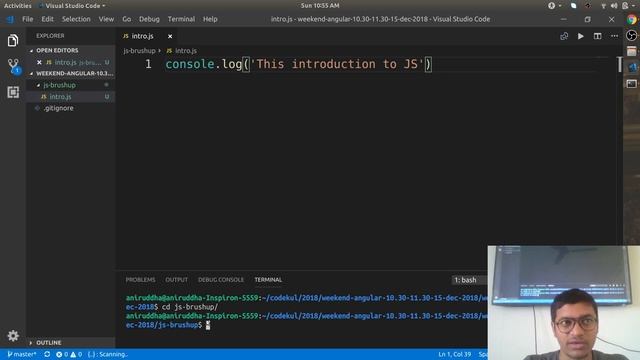
Task: Click Activities in the top bar
Action: 18,6
